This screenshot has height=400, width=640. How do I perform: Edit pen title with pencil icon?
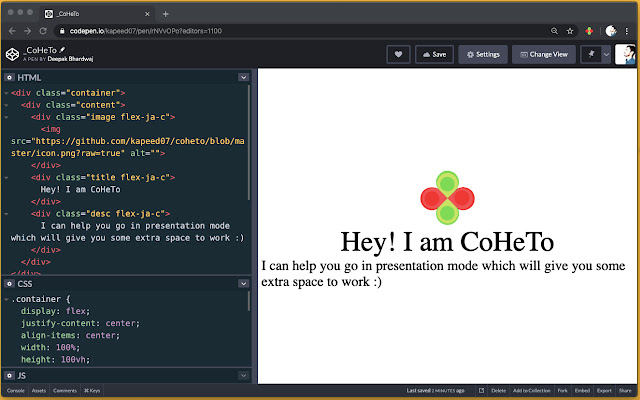62,48
